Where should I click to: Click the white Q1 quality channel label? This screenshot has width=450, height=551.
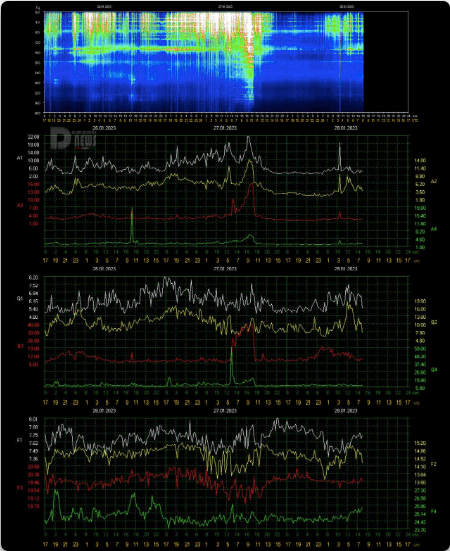click(20, 298)
